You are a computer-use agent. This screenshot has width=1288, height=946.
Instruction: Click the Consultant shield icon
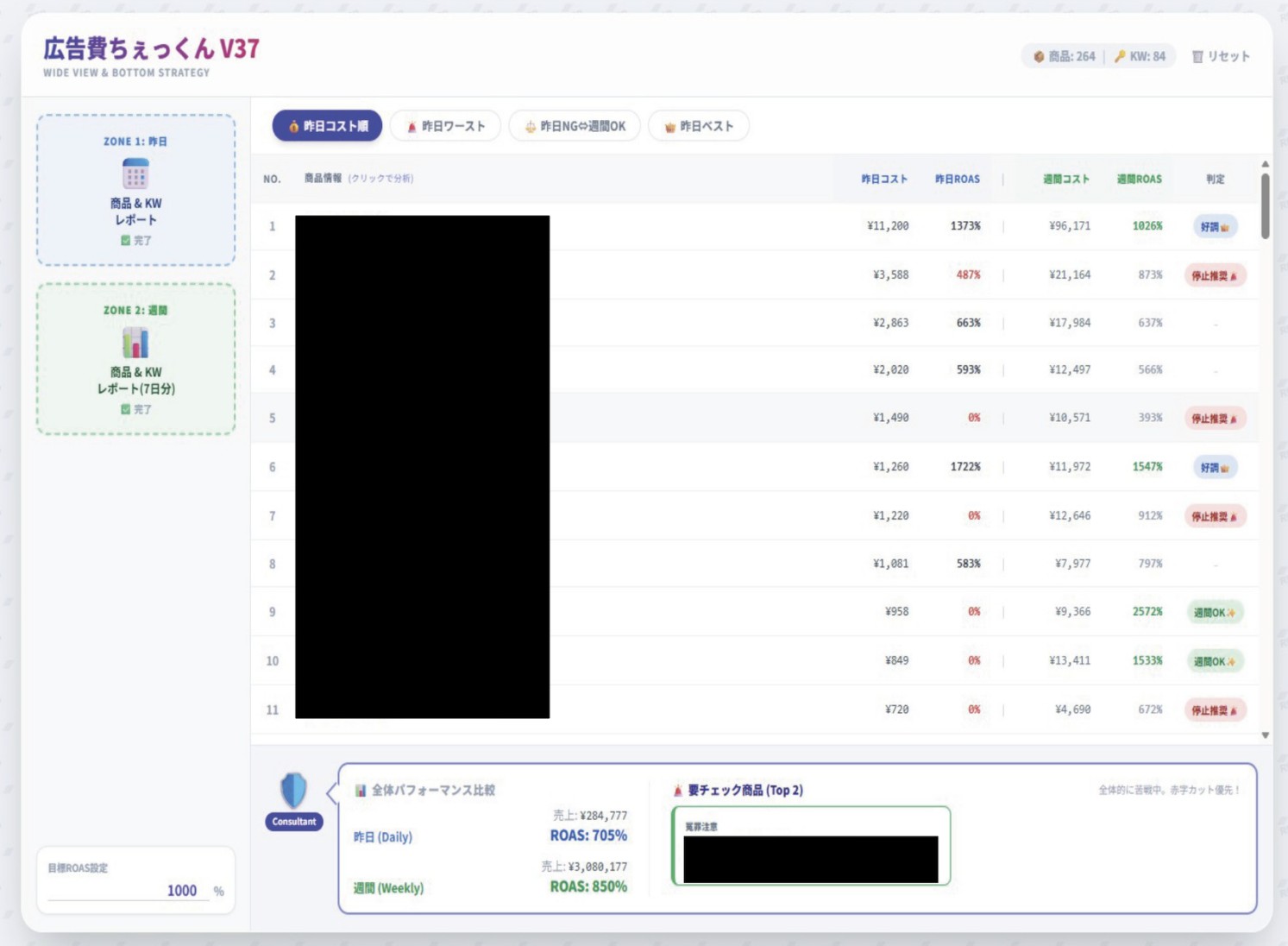pyautogui.click(x=293, y=790)
